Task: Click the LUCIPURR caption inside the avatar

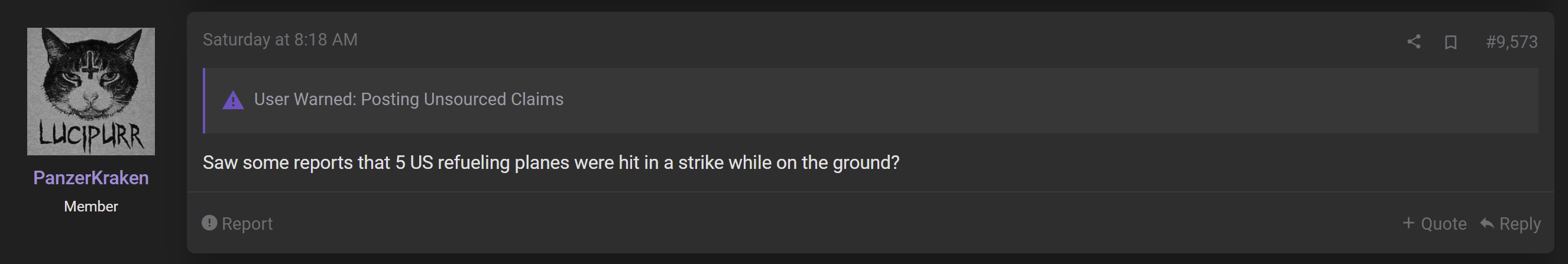Action: point(91,135)
